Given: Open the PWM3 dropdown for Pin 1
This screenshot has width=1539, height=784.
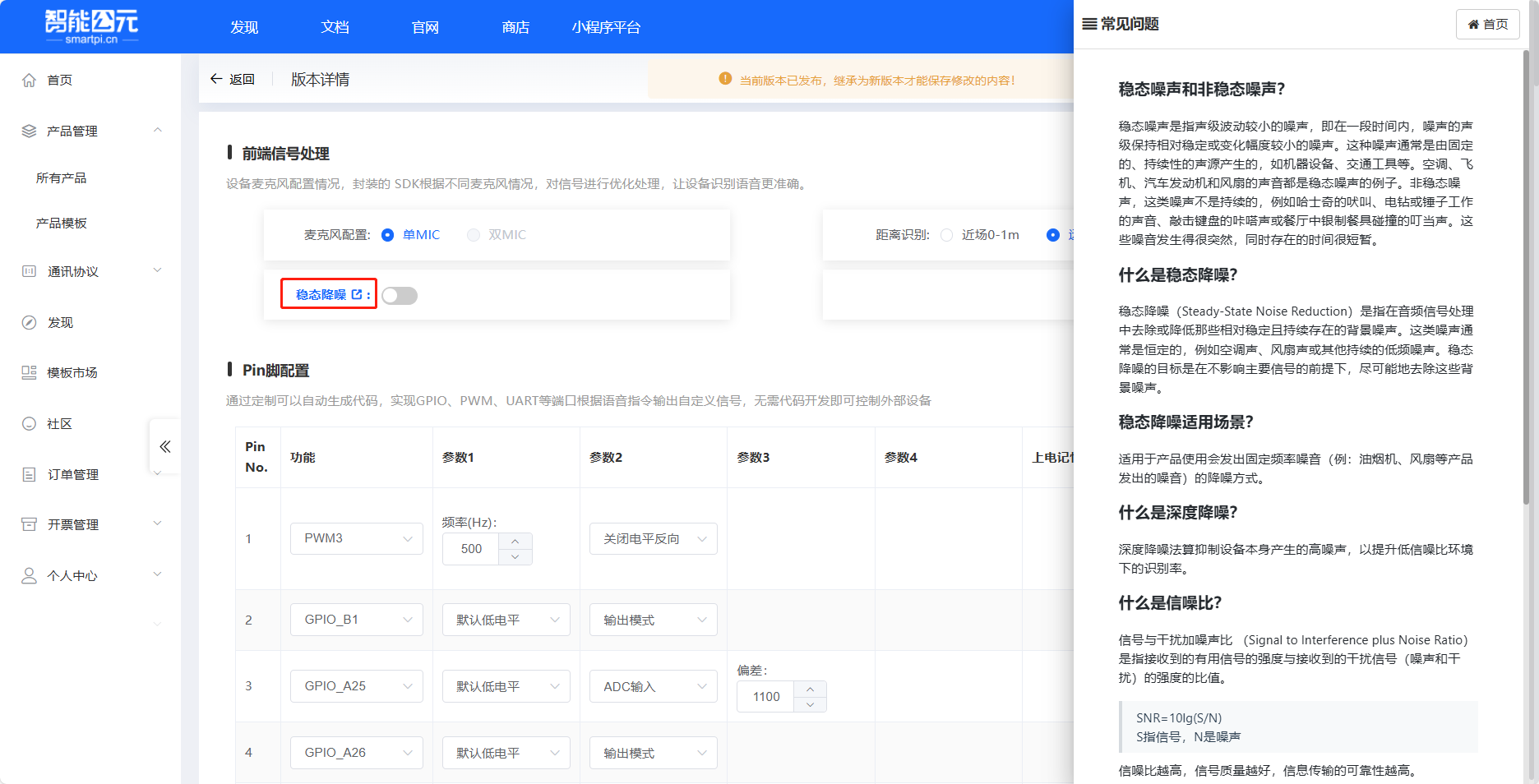Looking at the screenshot, I should [356, 538].
